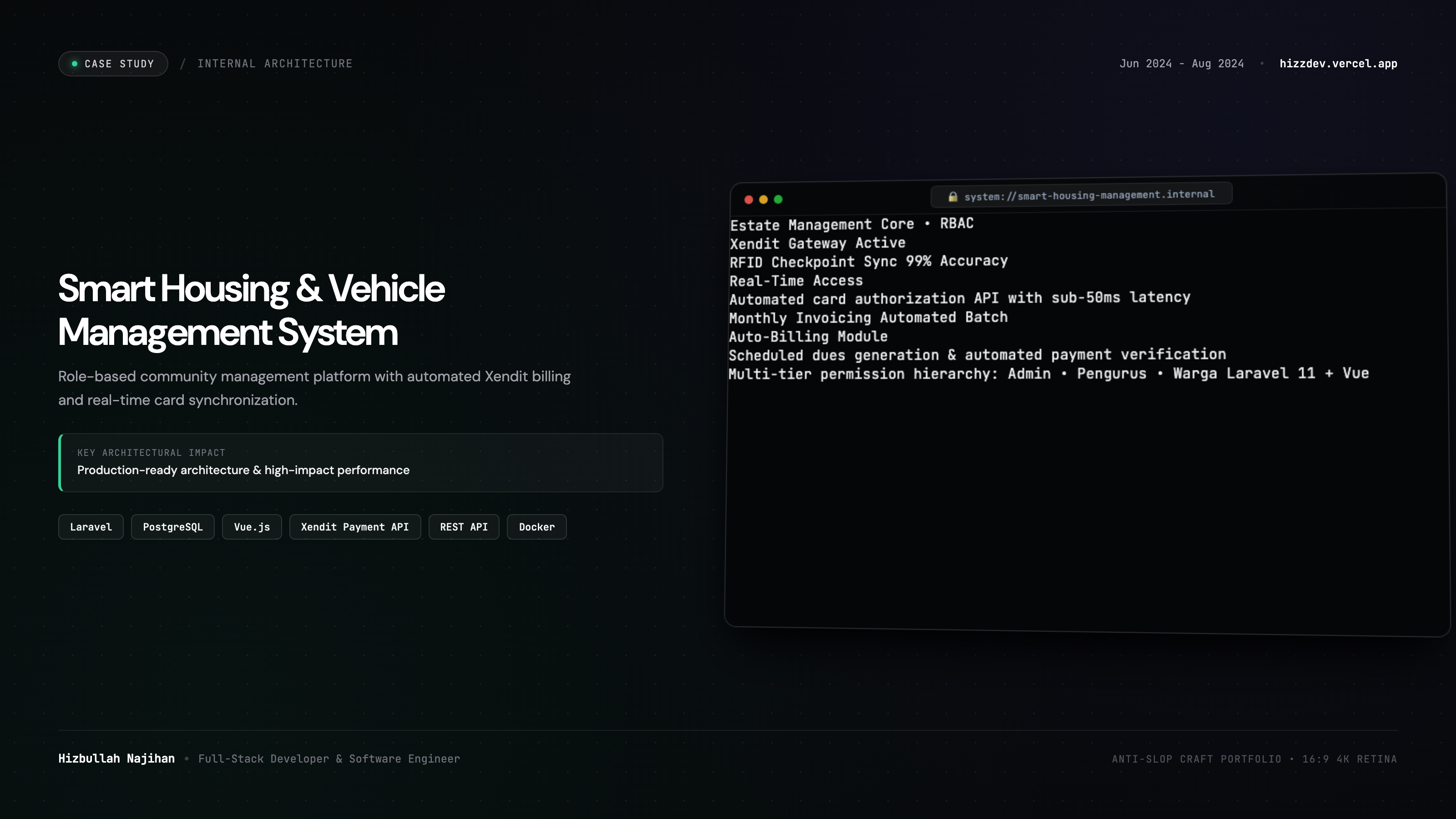Click the lock icon in the address bar
Screen dimensions: 1456x819
tap(952, 197)
